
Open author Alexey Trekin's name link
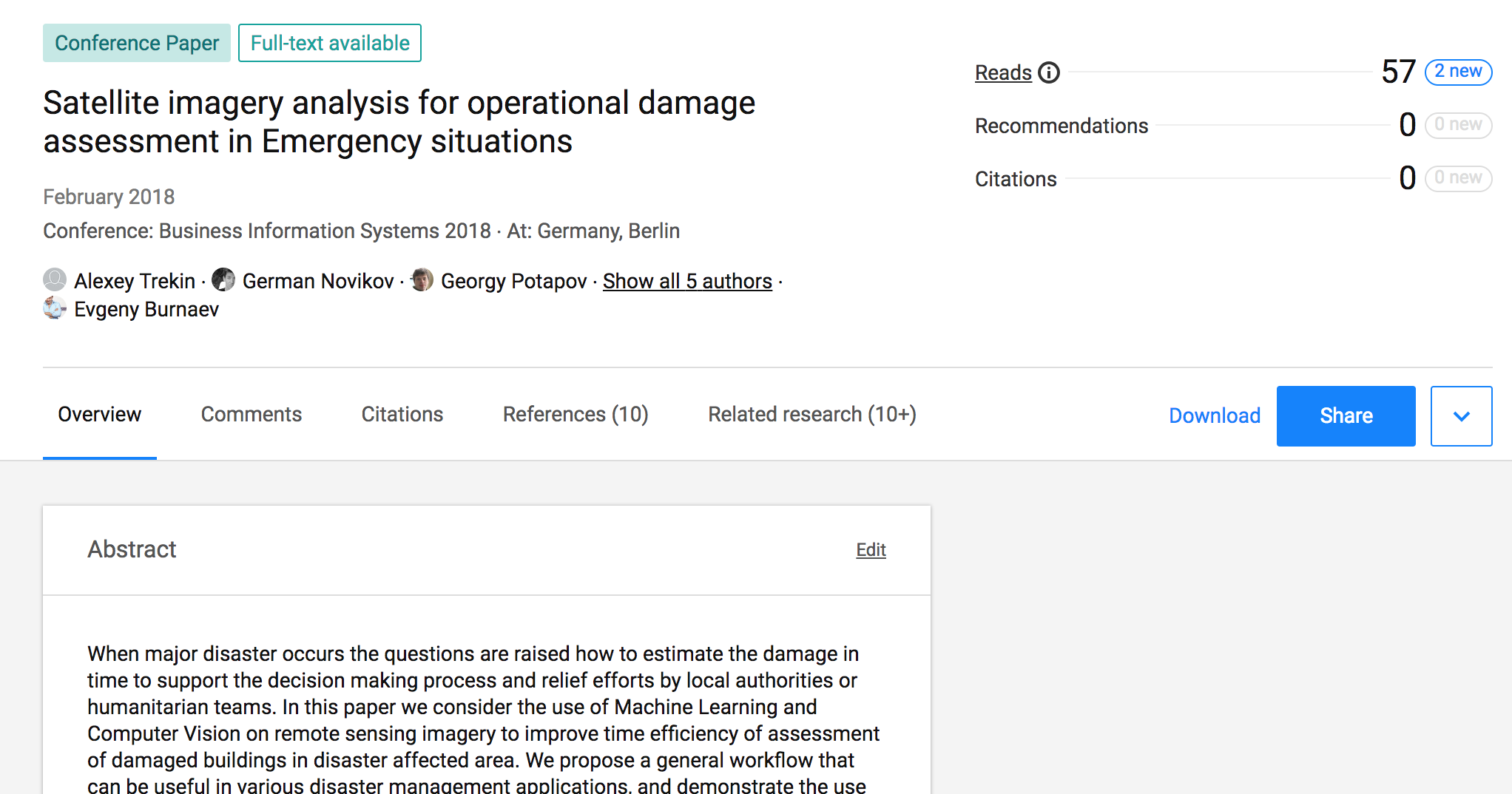(135, 281)
